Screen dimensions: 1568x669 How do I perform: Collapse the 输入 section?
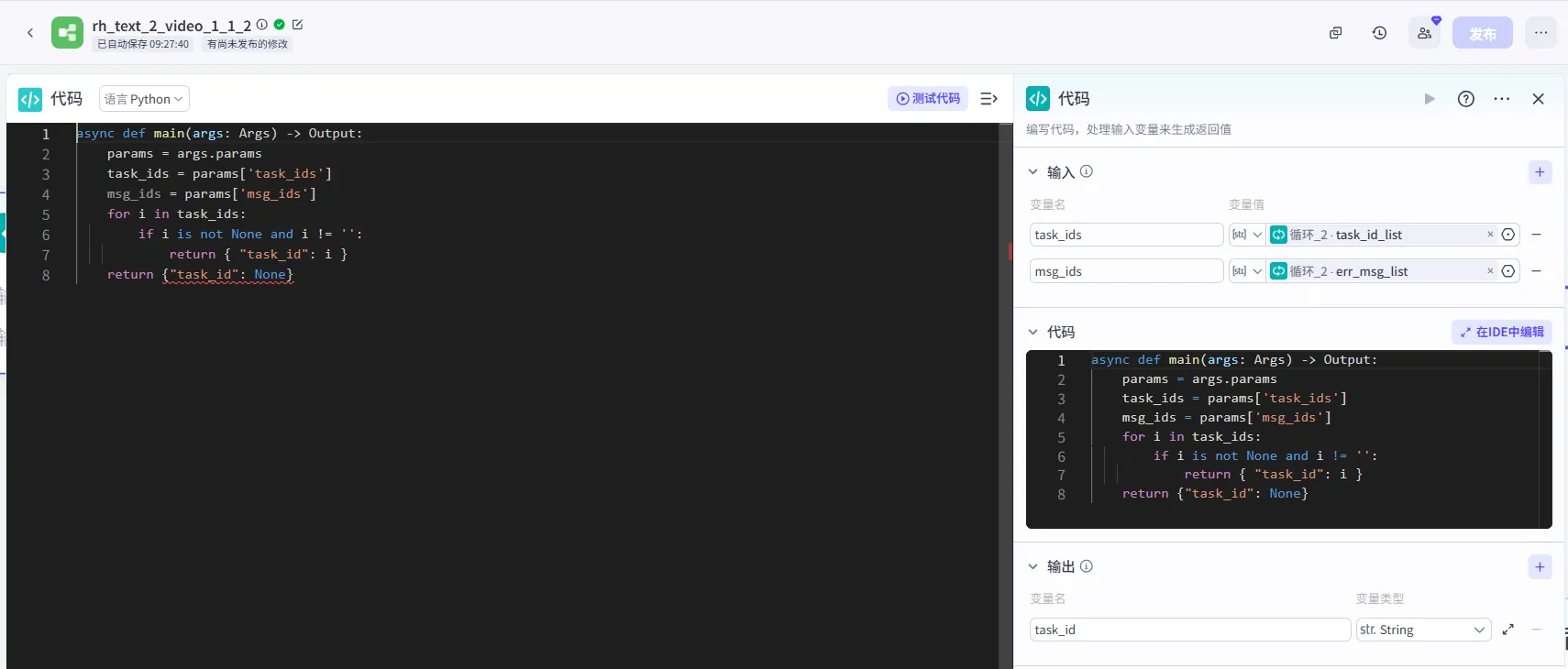pos(1033,172)
